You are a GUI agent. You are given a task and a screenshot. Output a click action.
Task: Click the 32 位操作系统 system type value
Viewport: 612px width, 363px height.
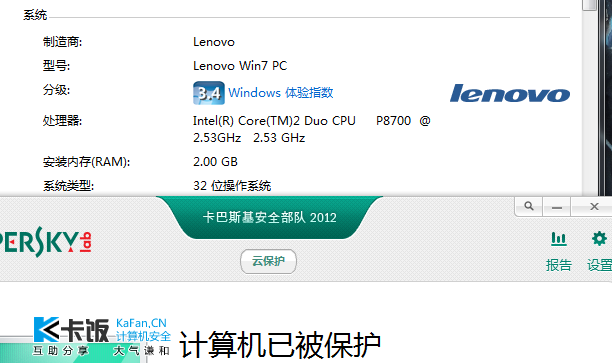point(232,186)
